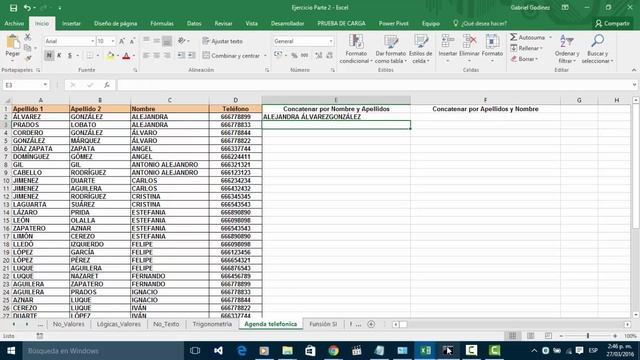640x360 pixels.
Task: Click the Insertar cells icon
Action: [448, 42]
